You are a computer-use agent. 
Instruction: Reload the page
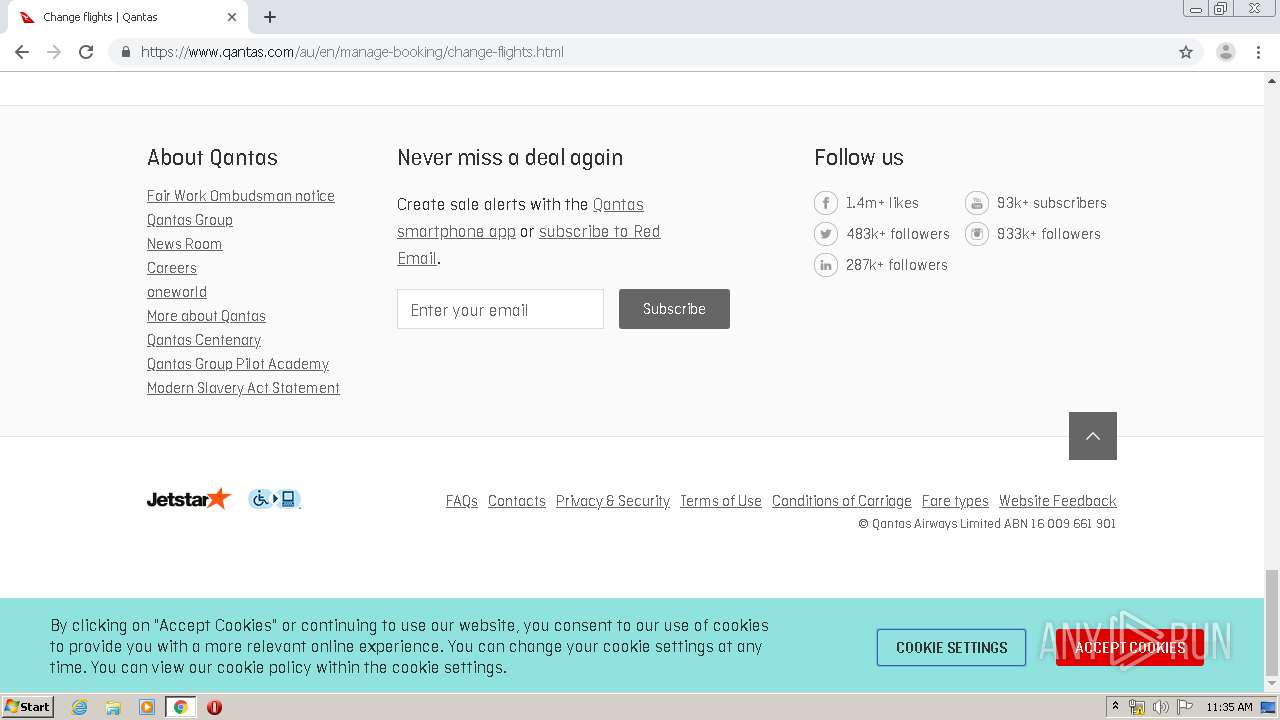click(86, 52)
